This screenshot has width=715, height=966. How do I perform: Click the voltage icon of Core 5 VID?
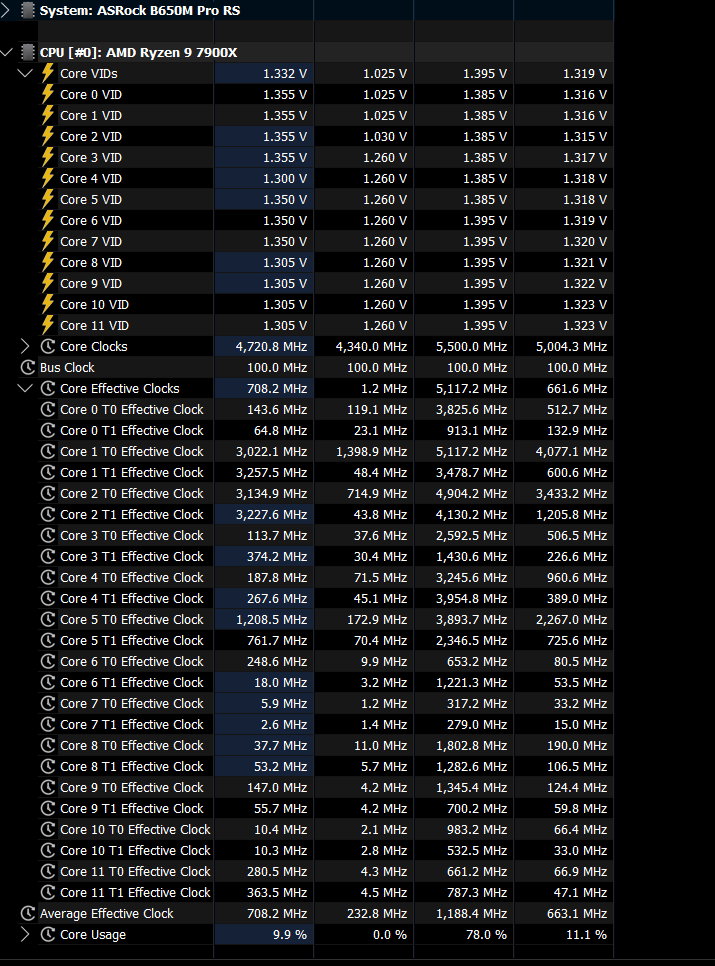coord(47,199)
